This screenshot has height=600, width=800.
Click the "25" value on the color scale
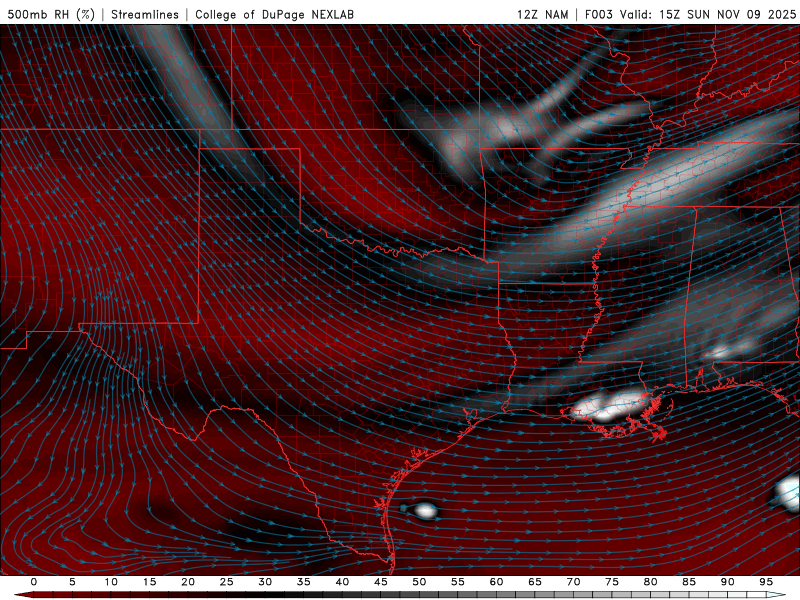(x=227, y=582)
